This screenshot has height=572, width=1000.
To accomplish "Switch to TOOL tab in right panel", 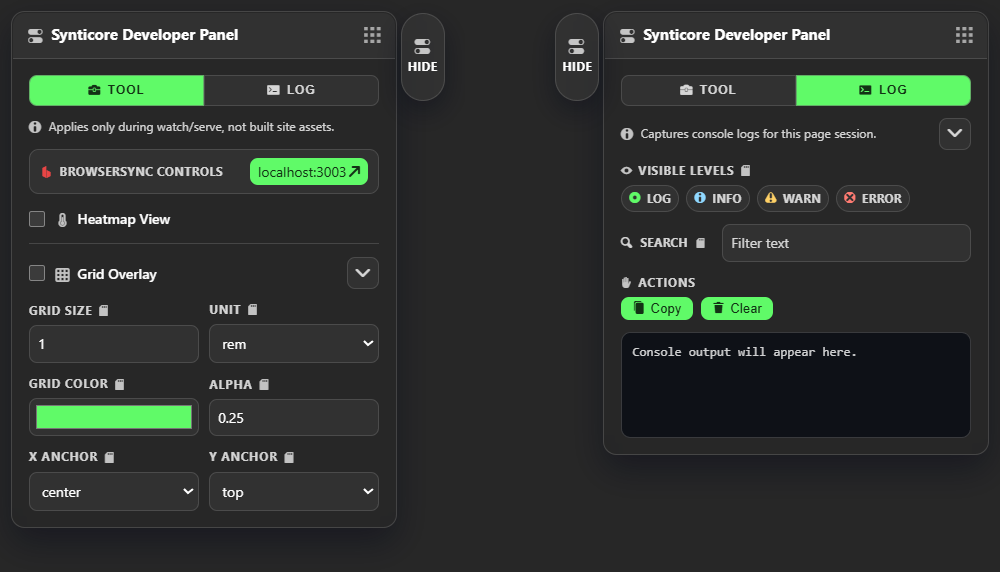I will click(x=708, y=90).
